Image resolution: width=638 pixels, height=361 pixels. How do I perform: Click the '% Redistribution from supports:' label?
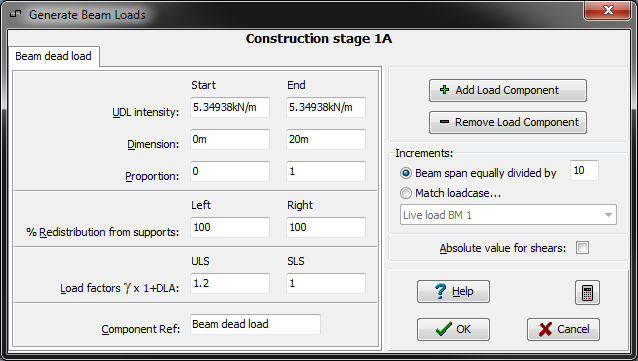(x=103, y=232)
